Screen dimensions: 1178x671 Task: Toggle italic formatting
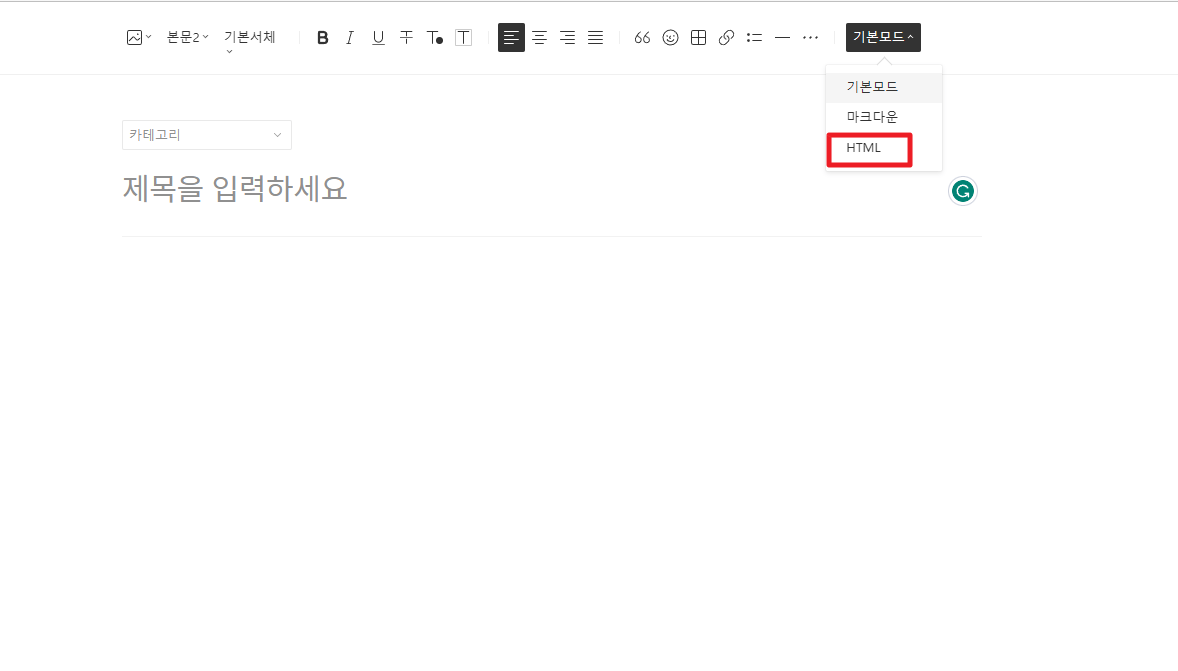click(349, 37)
